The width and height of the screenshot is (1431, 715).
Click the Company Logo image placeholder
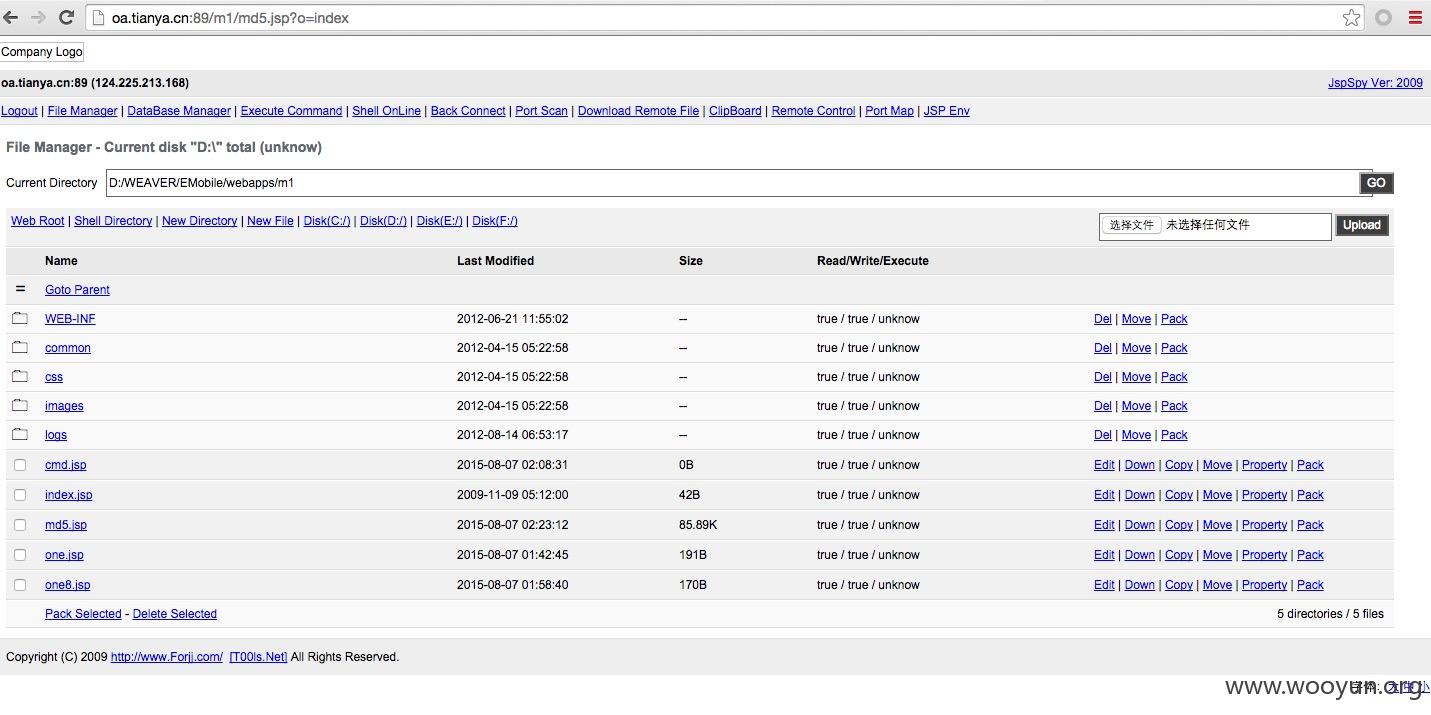[x=42, y=52]
